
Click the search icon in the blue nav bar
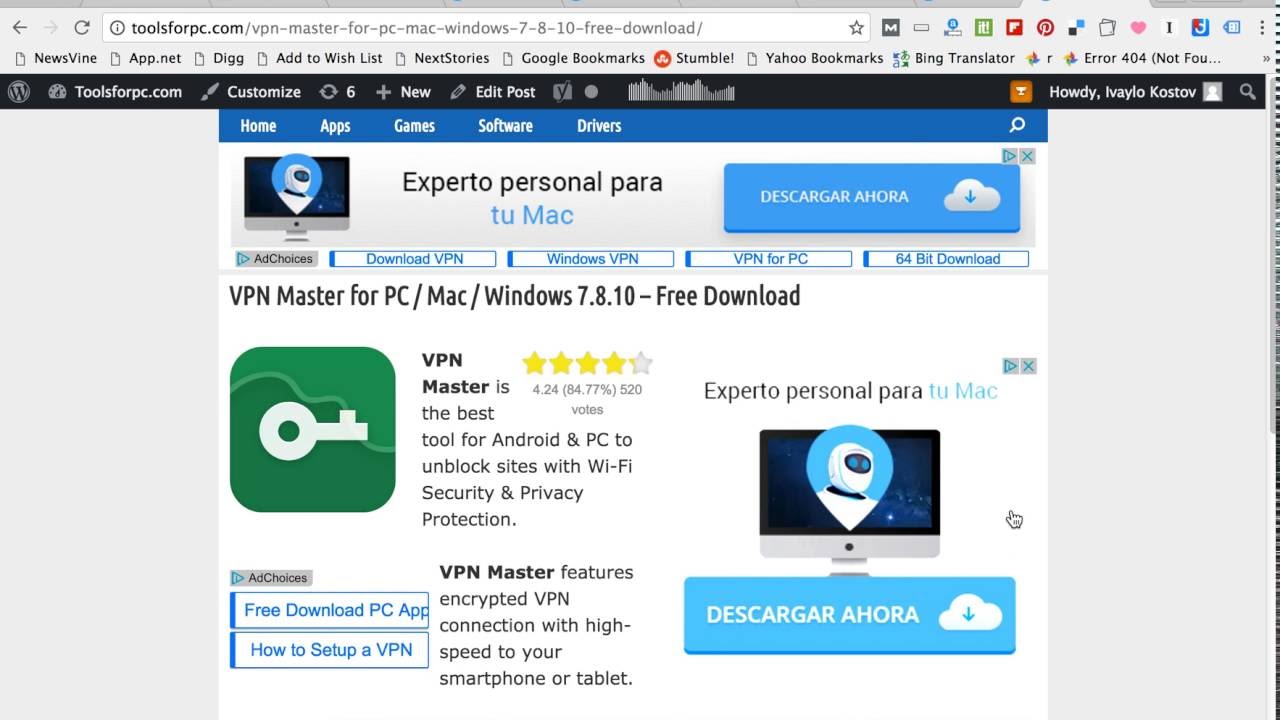click(x=1017, y=125)
